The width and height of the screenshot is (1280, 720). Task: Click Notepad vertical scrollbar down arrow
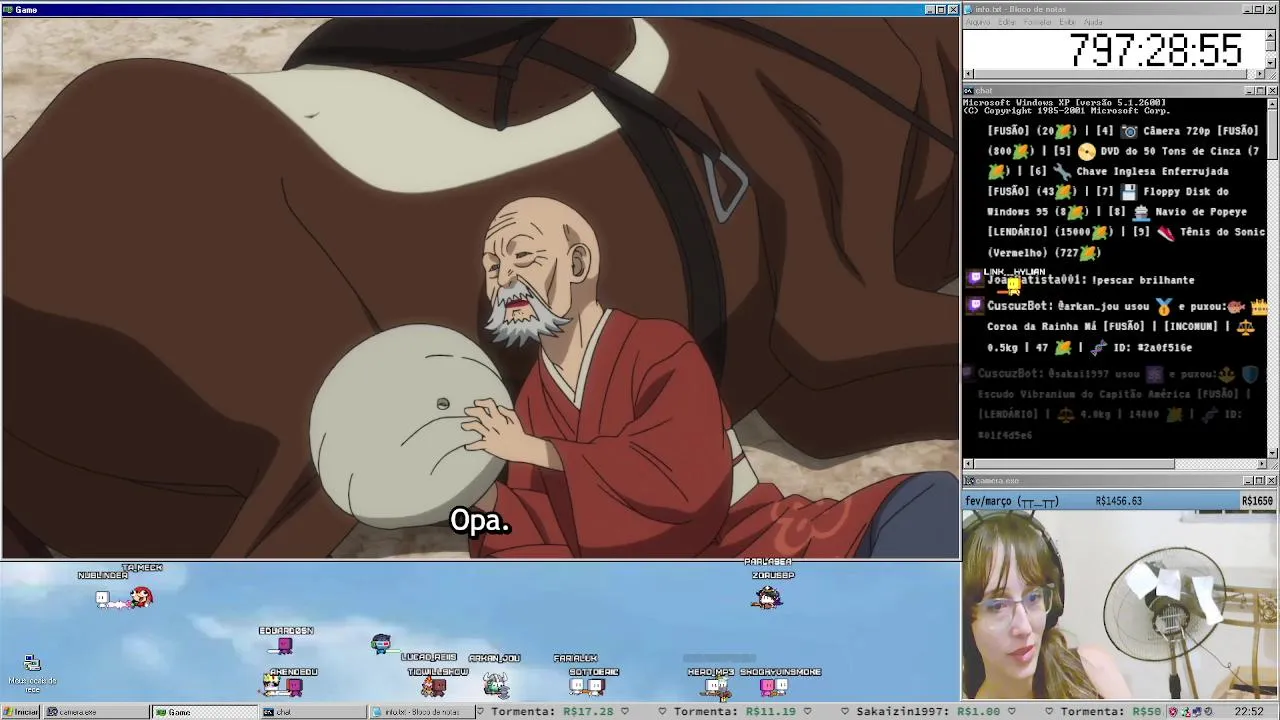pos(1272,63)
